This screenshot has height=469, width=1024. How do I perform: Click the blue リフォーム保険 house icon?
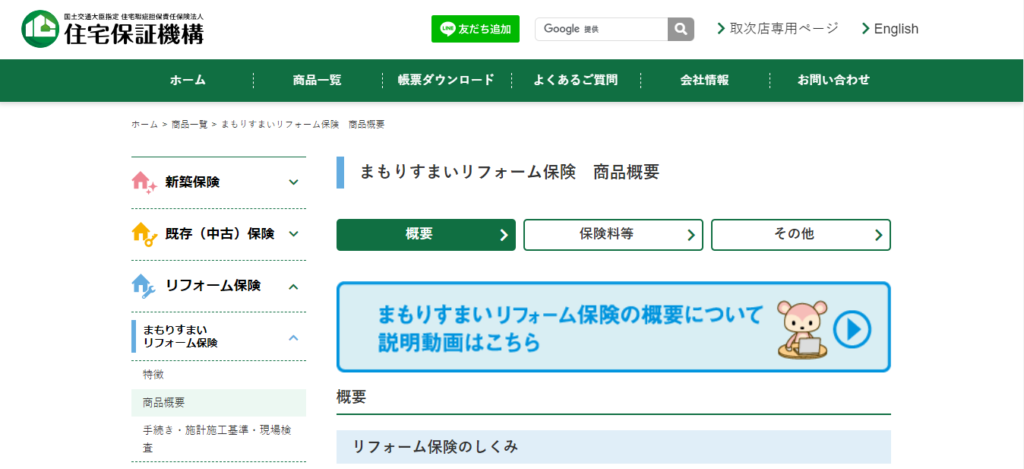coord(144,286)
